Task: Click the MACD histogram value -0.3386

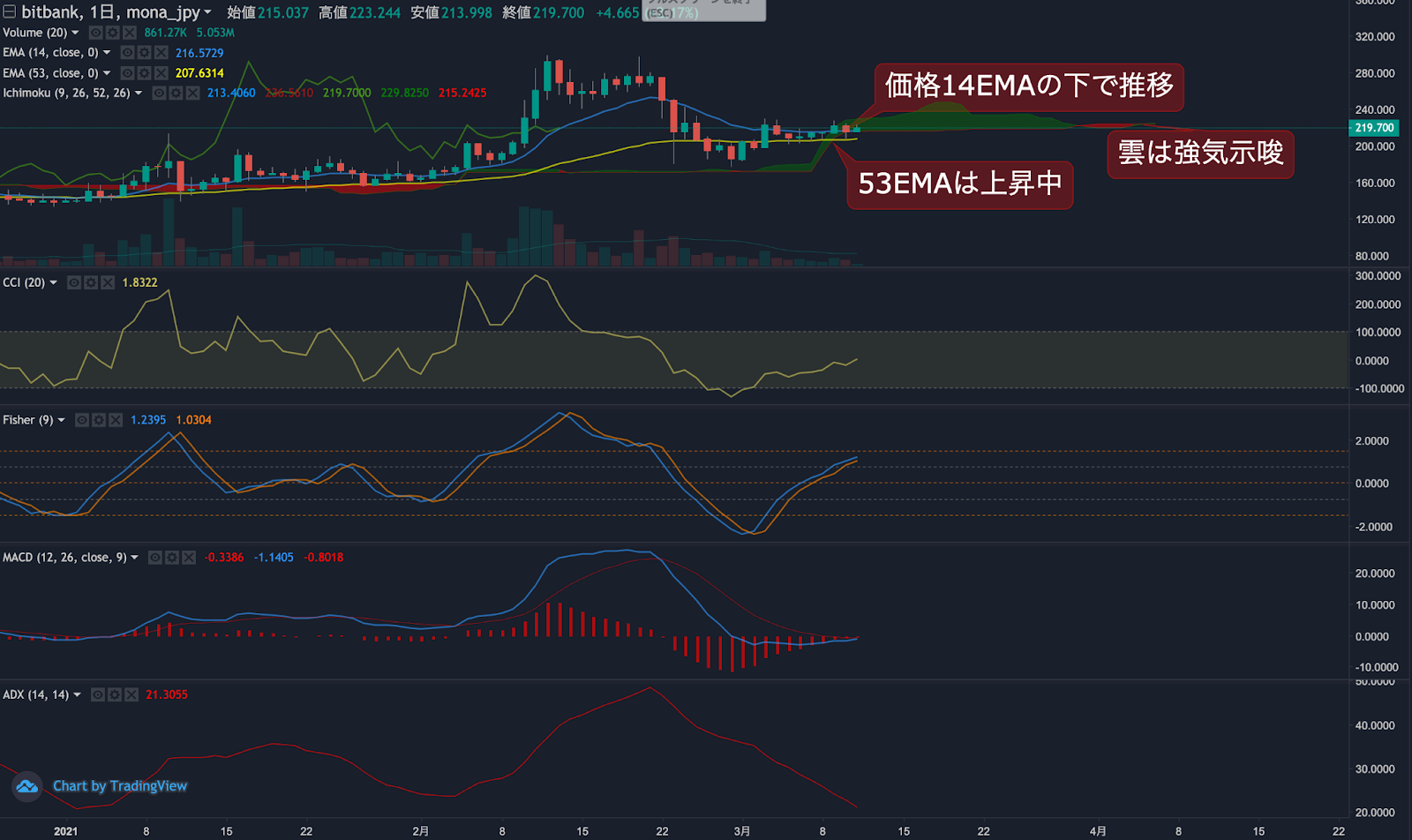Action: tap(224, 558)
